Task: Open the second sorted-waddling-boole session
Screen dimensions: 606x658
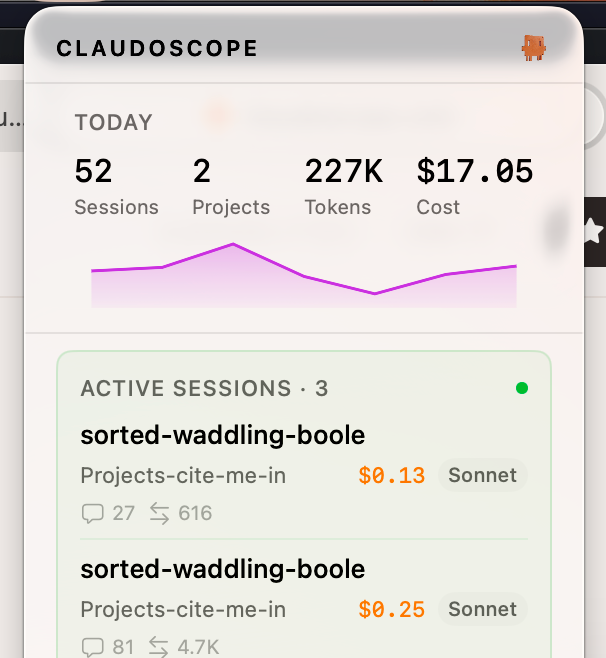Action: pyautogui.click(x=222, y=570)
